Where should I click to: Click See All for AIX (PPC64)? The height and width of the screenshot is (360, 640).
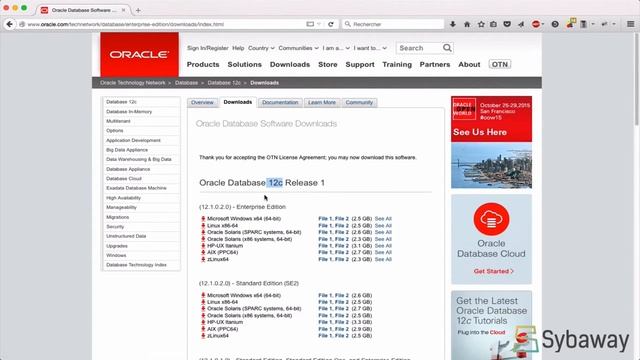pos(383,253)
